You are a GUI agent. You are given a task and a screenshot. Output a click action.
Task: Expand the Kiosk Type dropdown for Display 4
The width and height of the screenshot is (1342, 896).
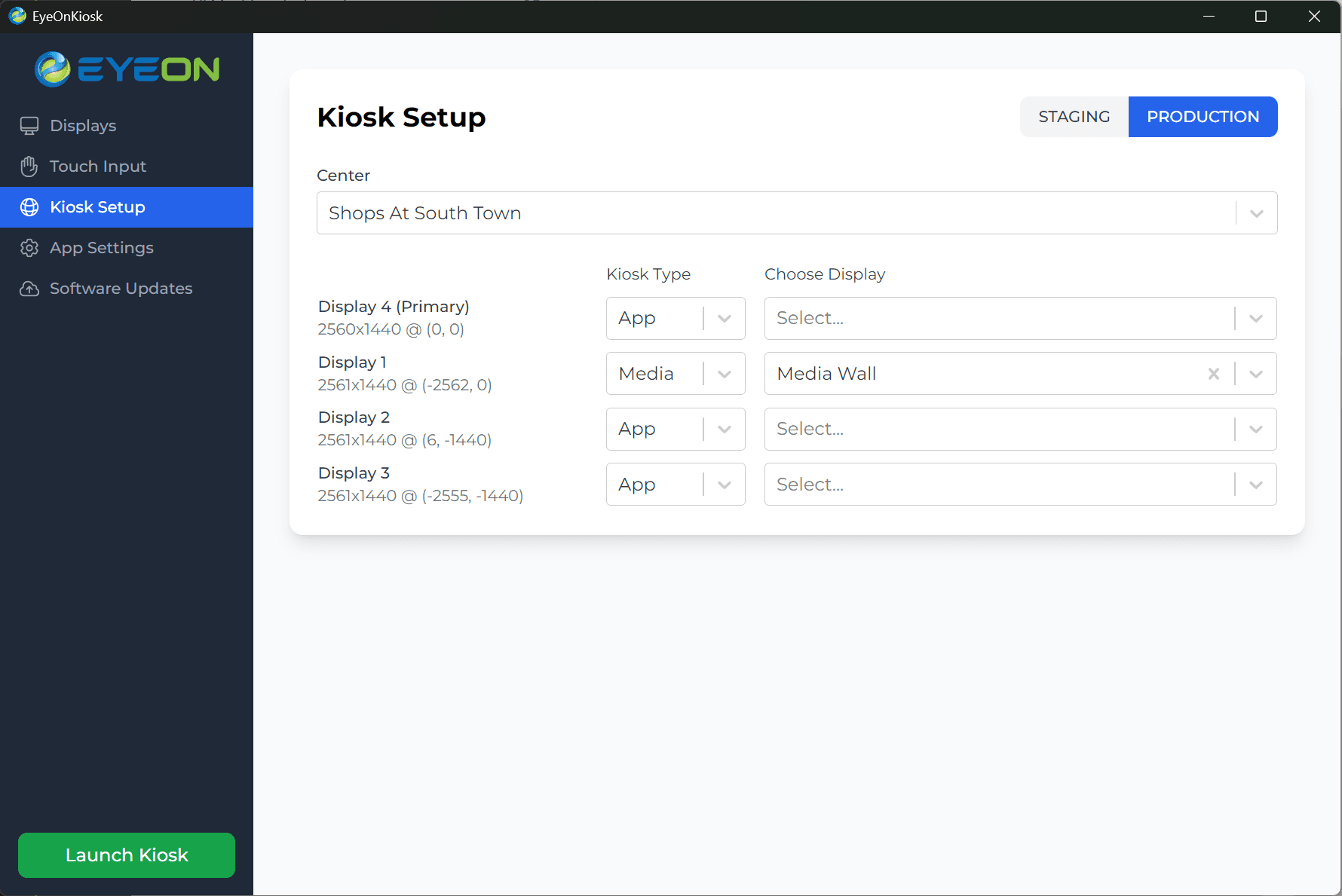tap(724, 318)
